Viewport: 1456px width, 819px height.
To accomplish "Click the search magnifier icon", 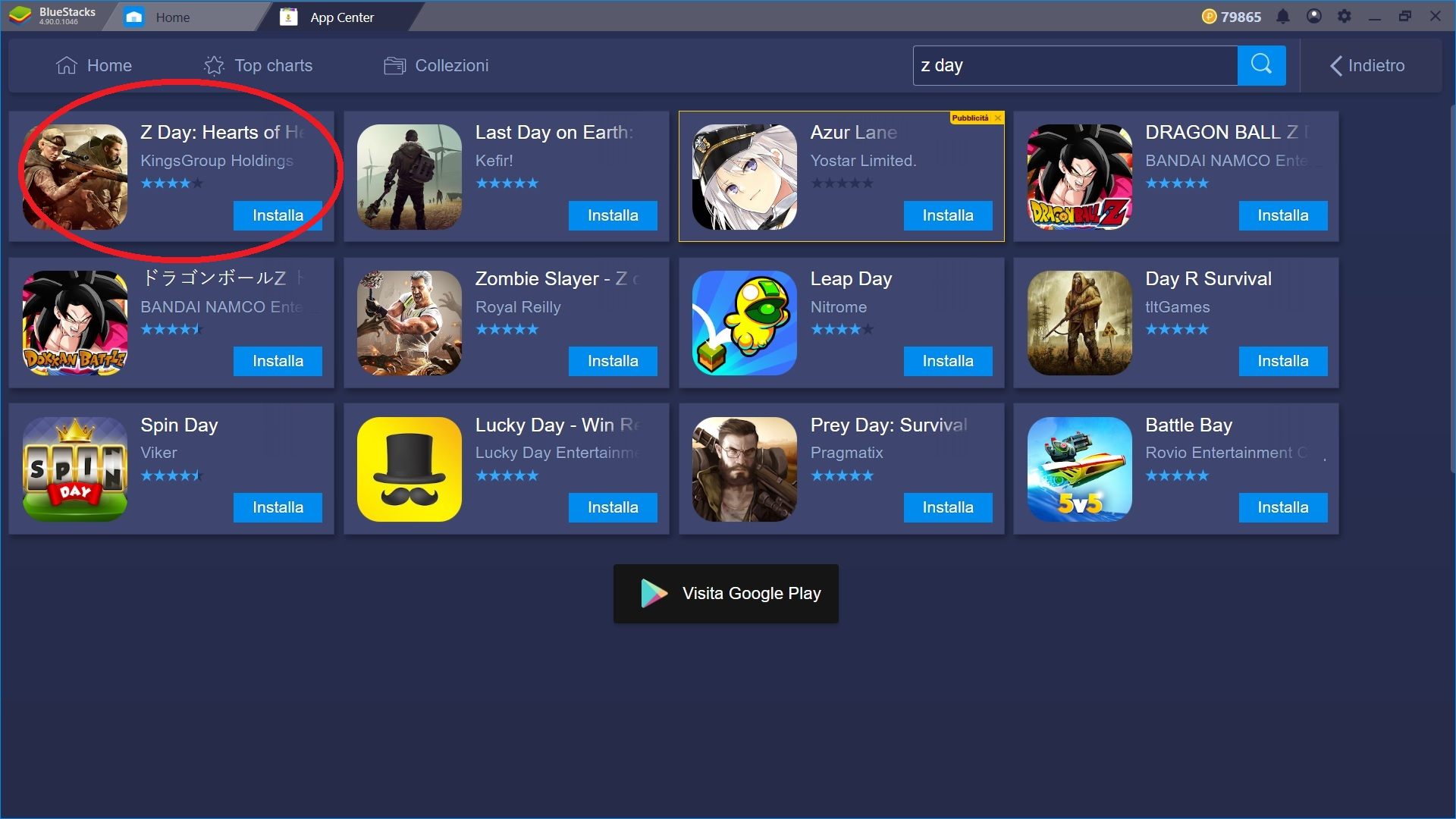I will coord(1262,65).
